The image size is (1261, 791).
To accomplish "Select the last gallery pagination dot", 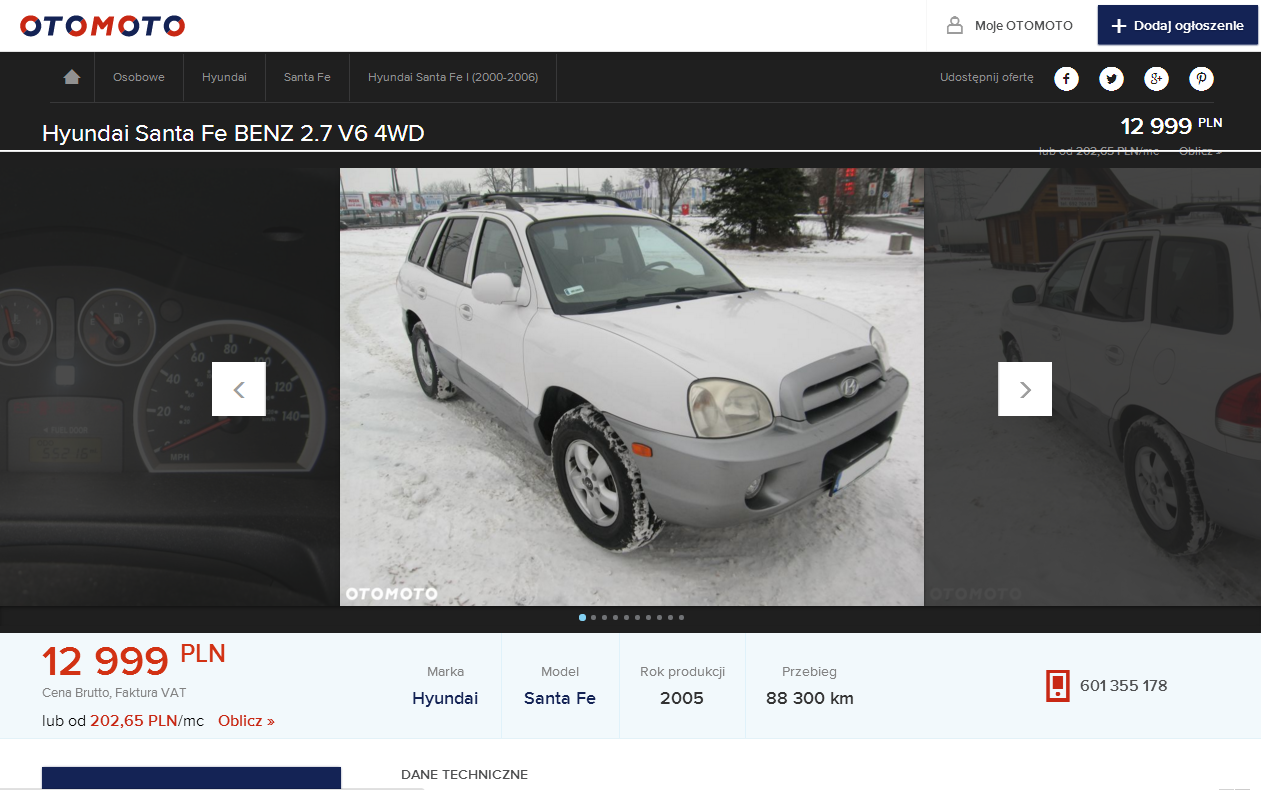I will (682, 618).
